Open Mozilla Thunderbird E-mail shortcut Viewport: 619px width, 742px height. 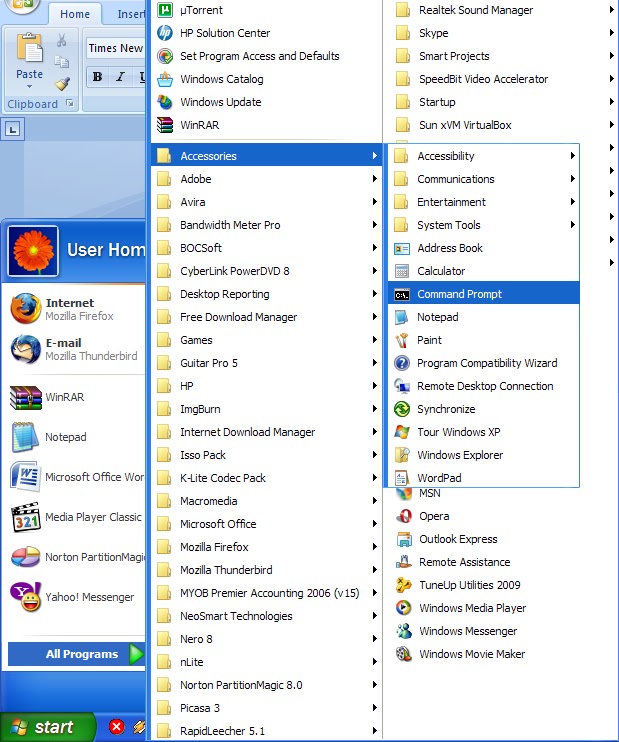[x=76, y=349]
